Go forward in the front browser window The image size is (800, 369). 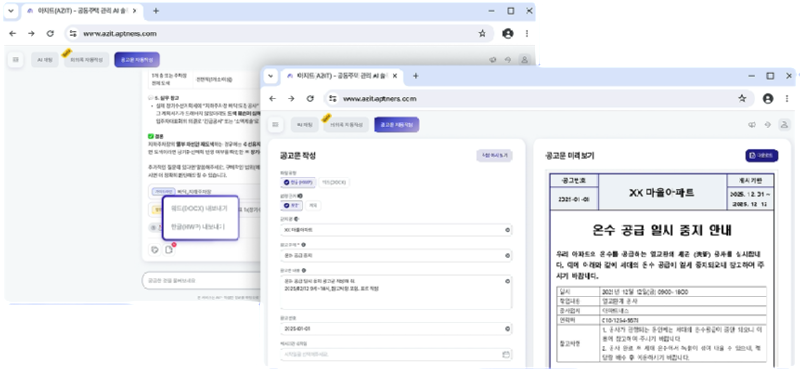point(291,99)
